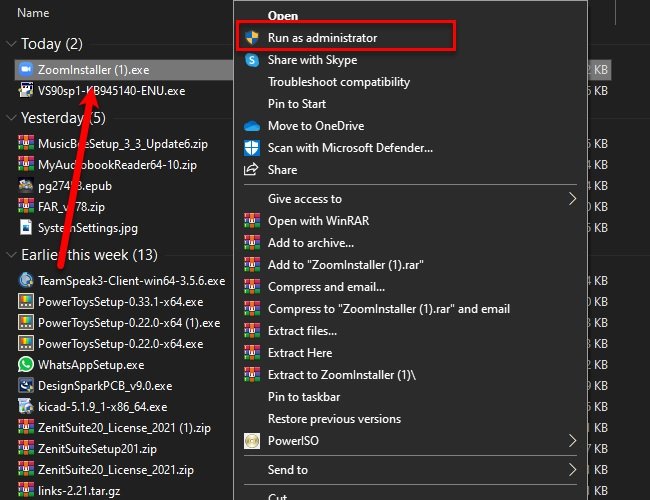Select the file name links-2.21.tar.gz
This screenshot has width=650, height=500.
[79, 491]
